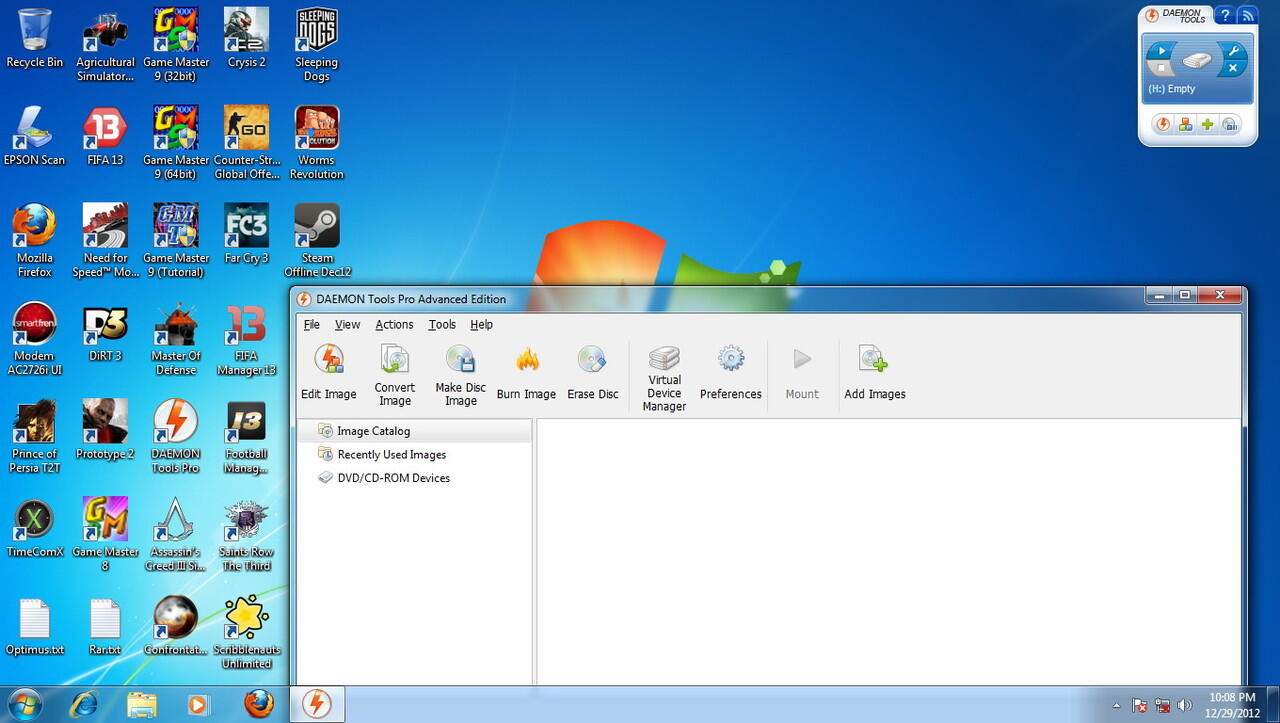Select the Make Disc Image tool
The width and height of the screenshot is (1280, 723).
pyautogui.click(x=460, y=375)
